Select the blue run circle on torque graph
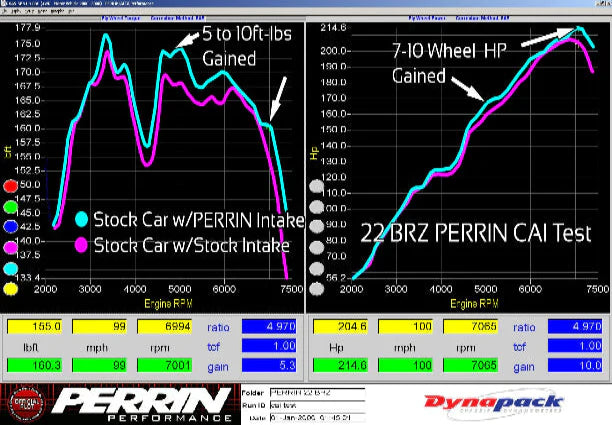612x425 pixels. [x=11, y=227]
